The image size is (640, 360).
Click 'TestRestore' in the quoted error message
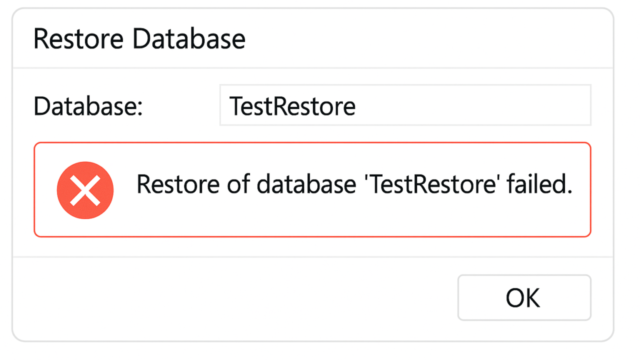(x=433, y=184)
